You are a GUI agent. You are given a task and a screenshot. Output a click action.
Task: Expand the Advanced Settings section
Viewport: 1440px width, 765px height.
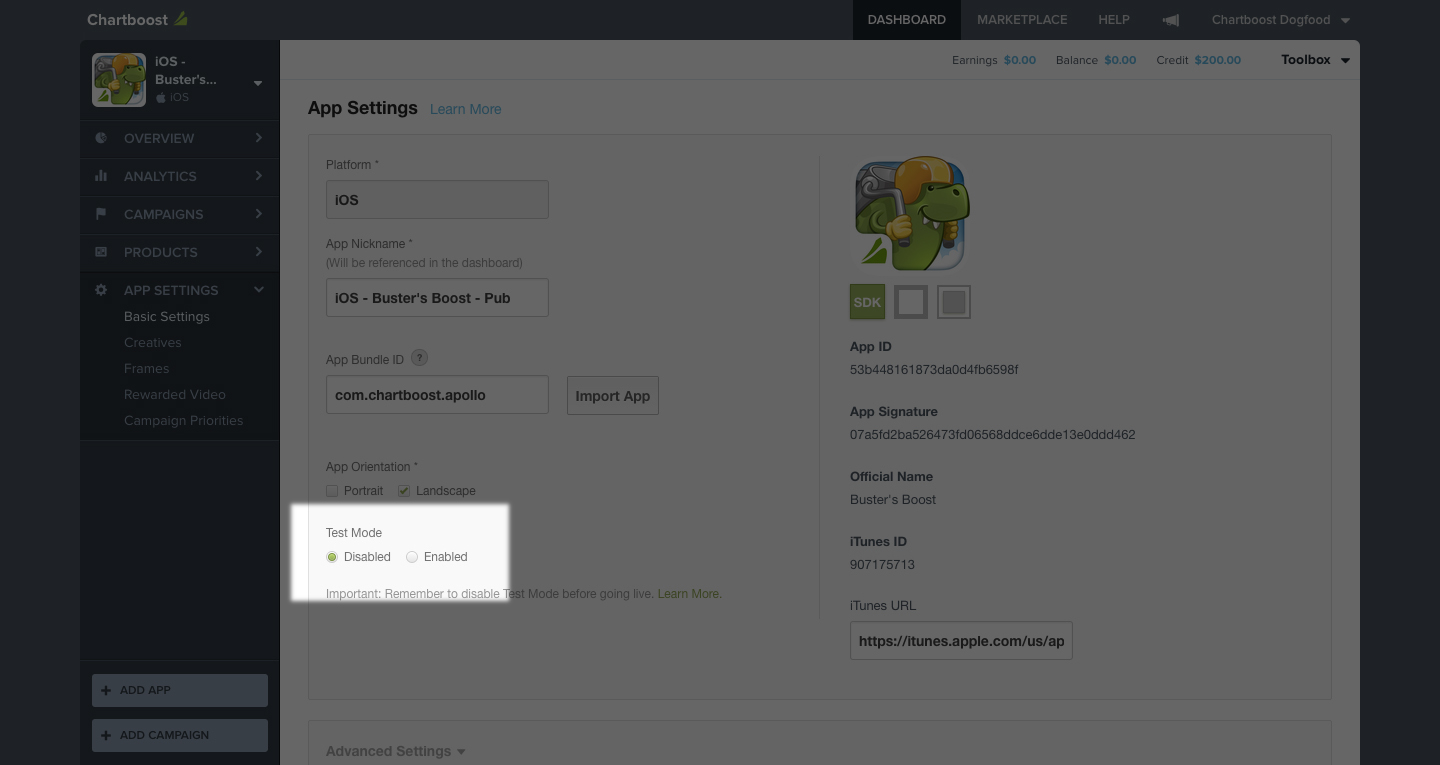(395, 751)
